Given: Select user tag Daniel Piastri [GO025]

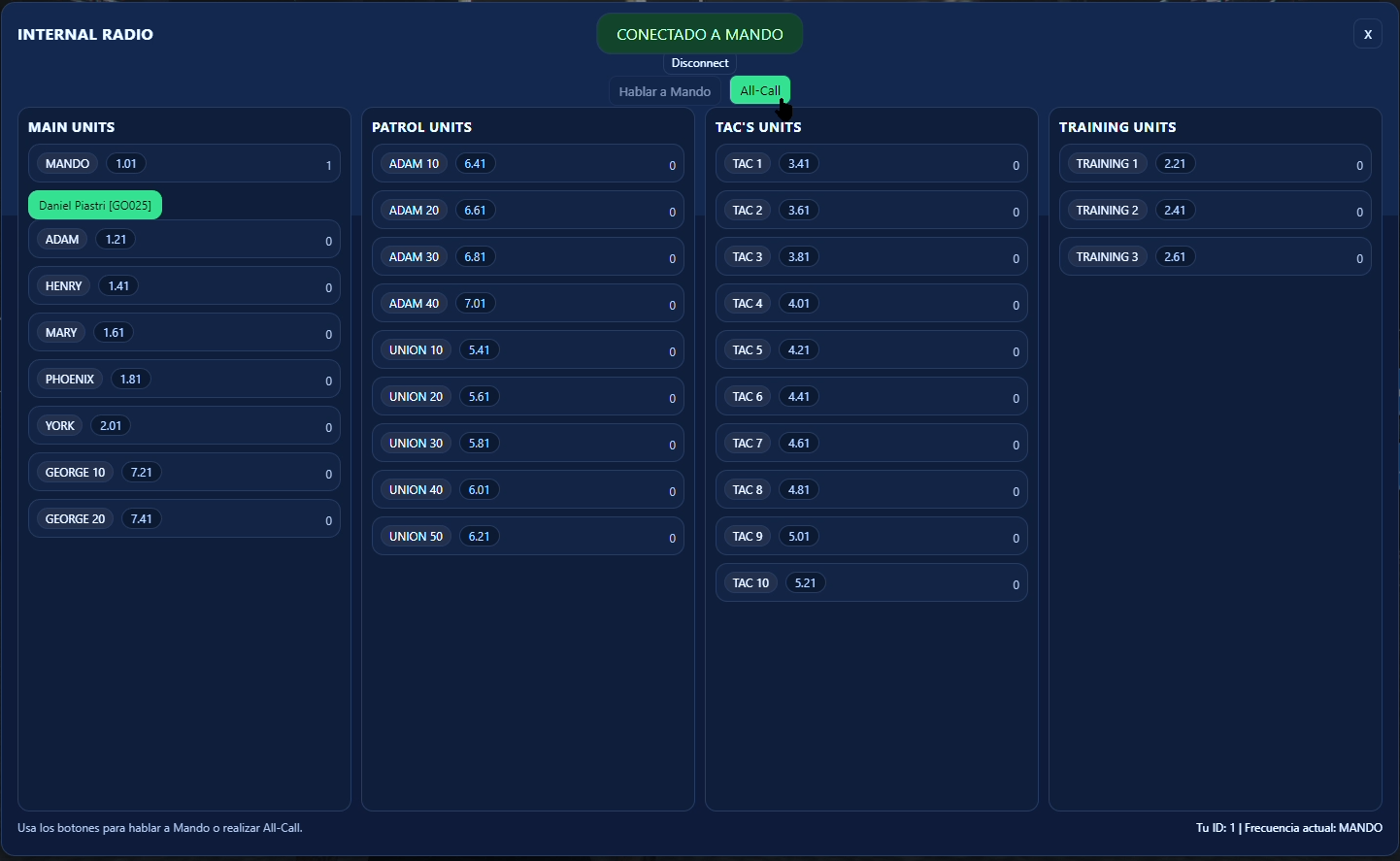Looking at the screenshot, I should [95, 205].
